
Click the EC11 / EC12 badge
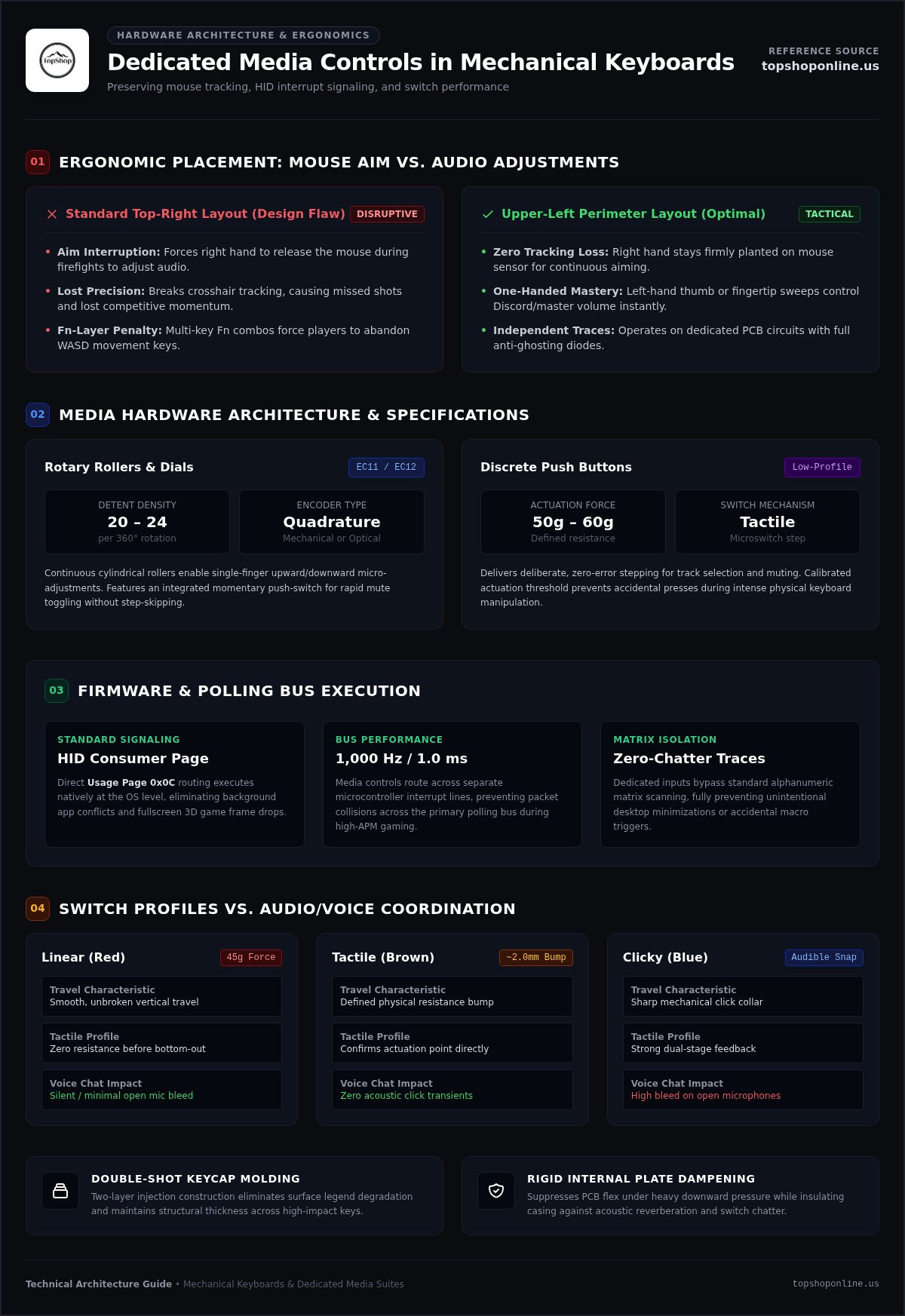(386, 468)
